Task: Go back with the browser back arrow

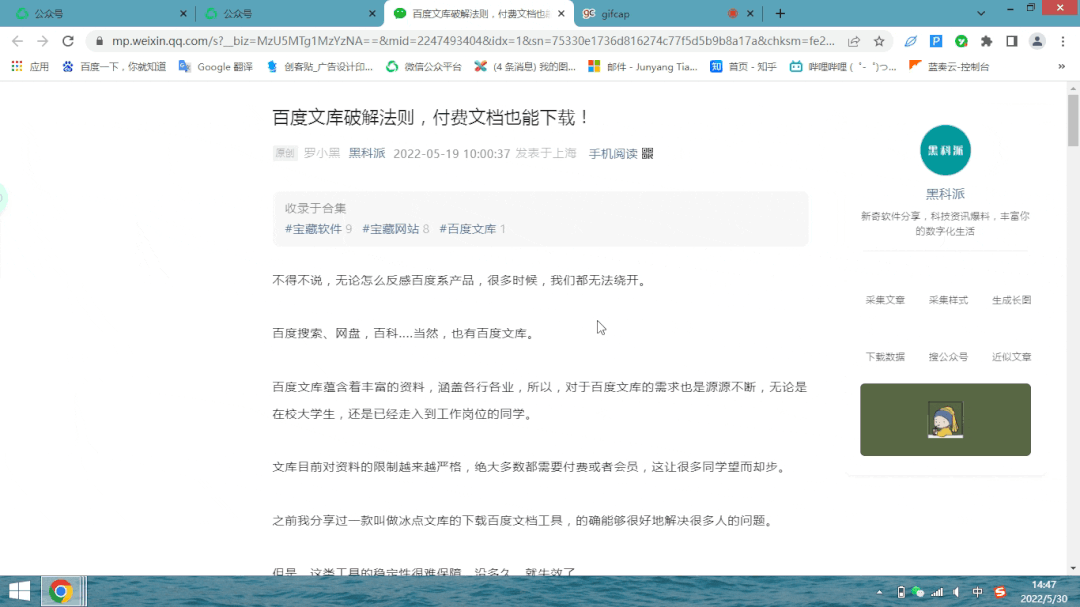Action: (17, 41)
